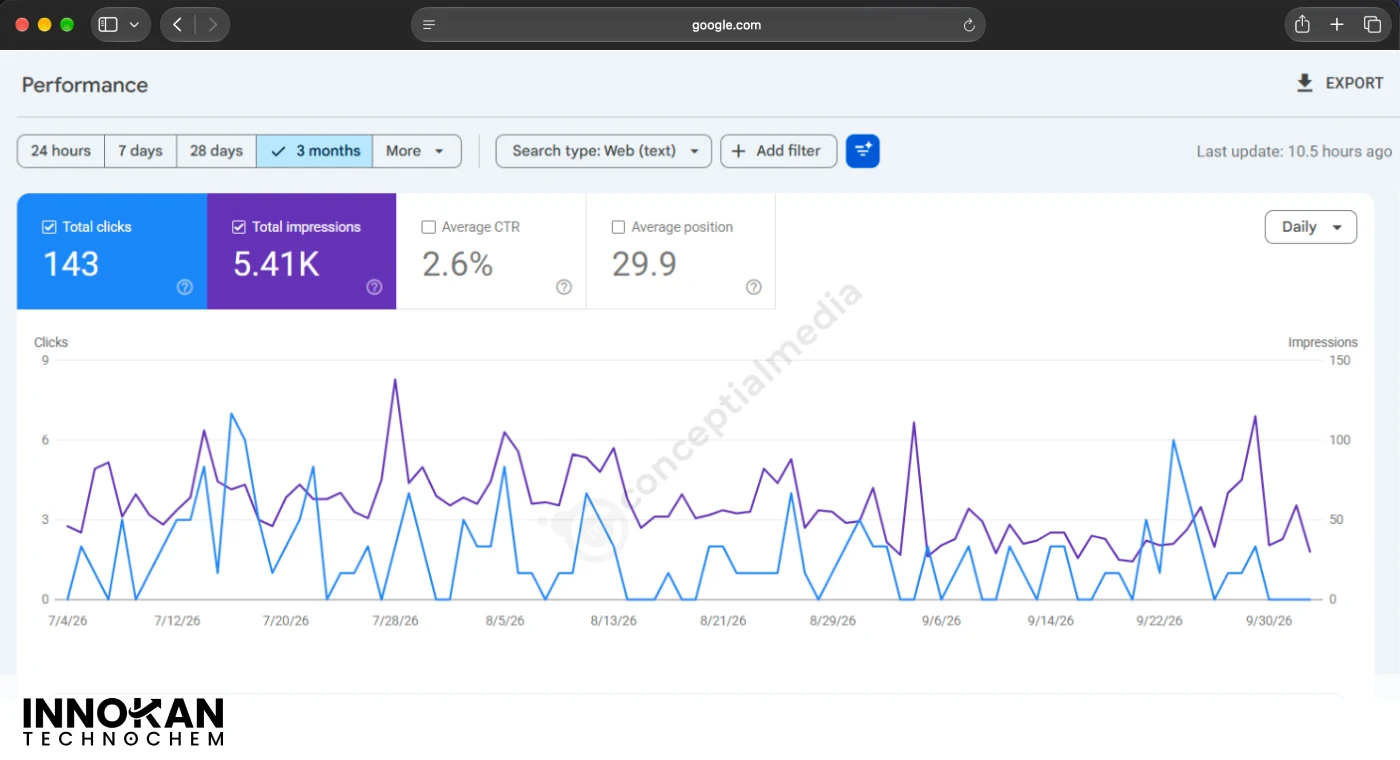Open the blue filter sparkle button

(862, 151)
